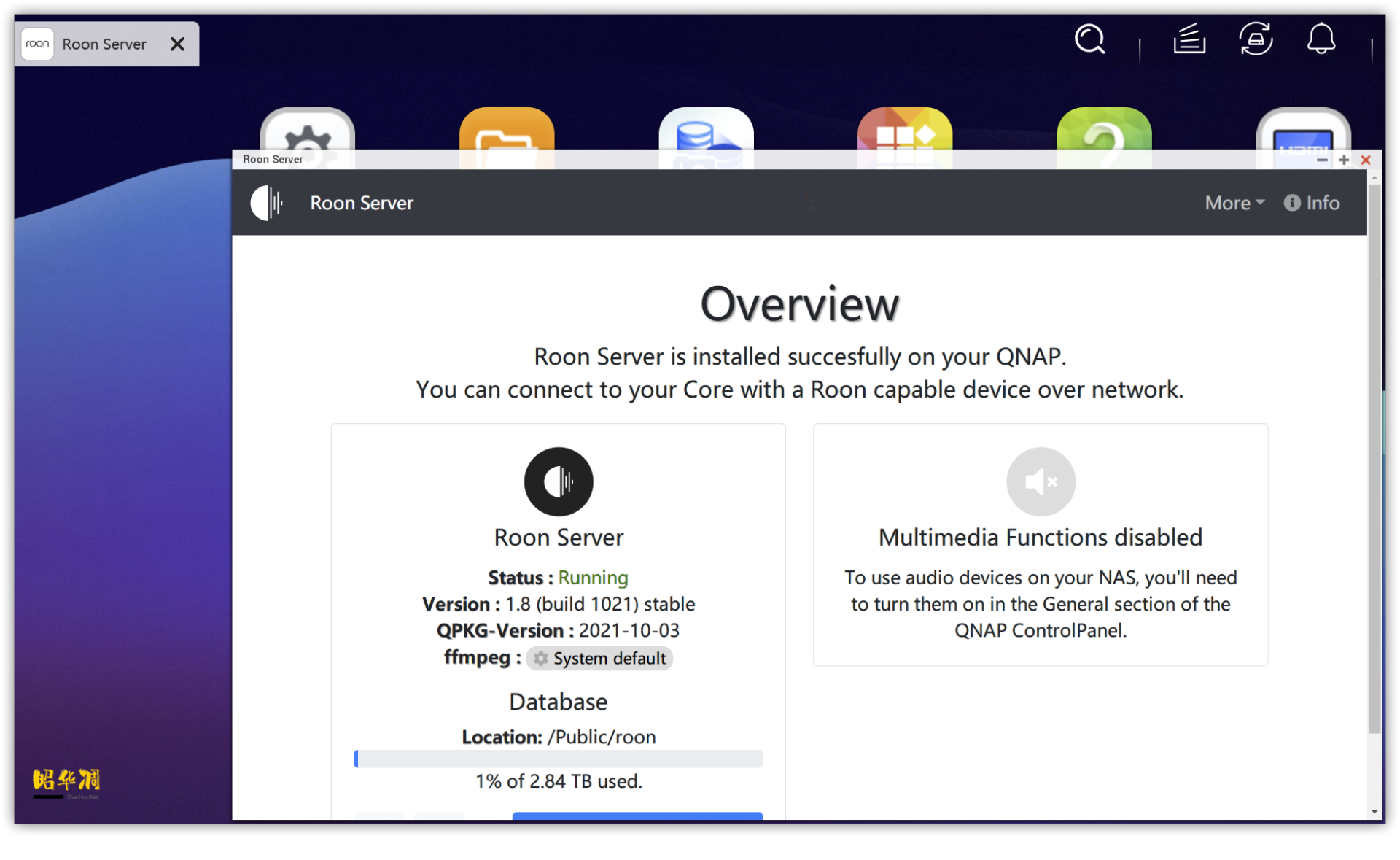Viewport: 1400px width, 860px height.
Task: Click the ffmpeg System default button
Action: pyautogui.click(x=599, y=658)
